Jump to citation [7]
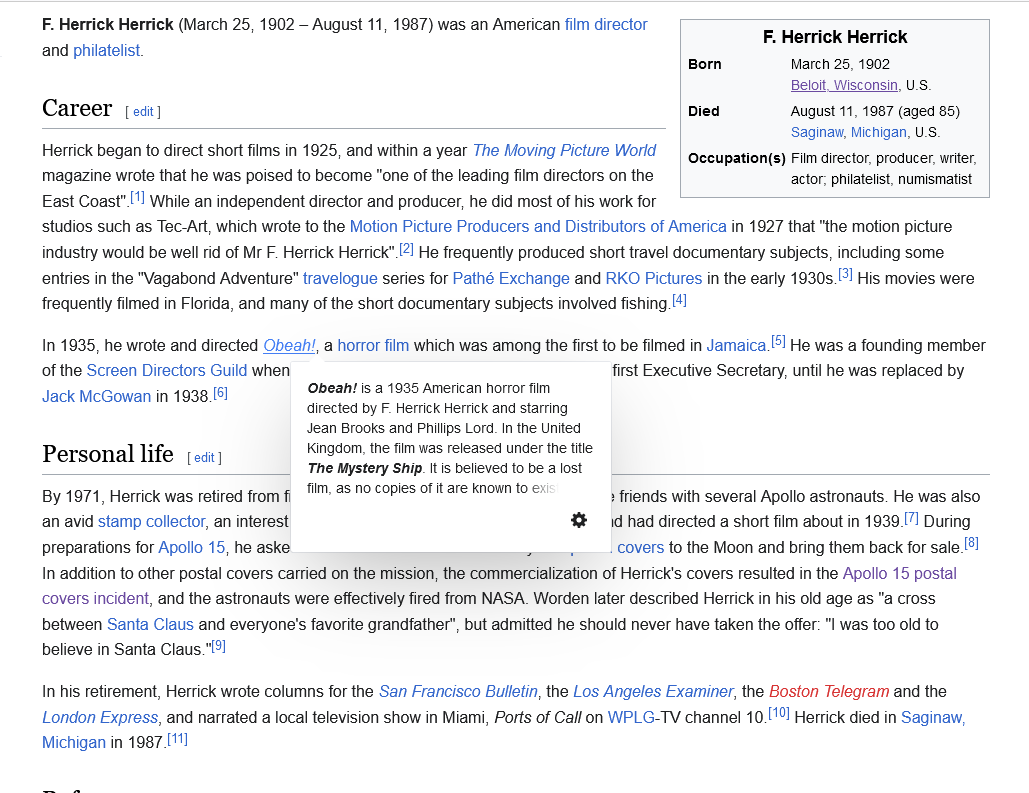The image size is (1029, 793). coord(911,517)
